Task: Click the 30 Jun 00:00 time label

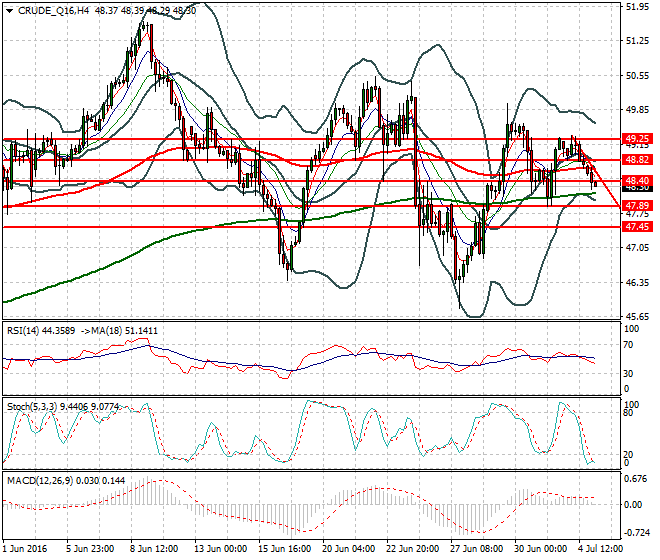Action: (x=542, y=549)
